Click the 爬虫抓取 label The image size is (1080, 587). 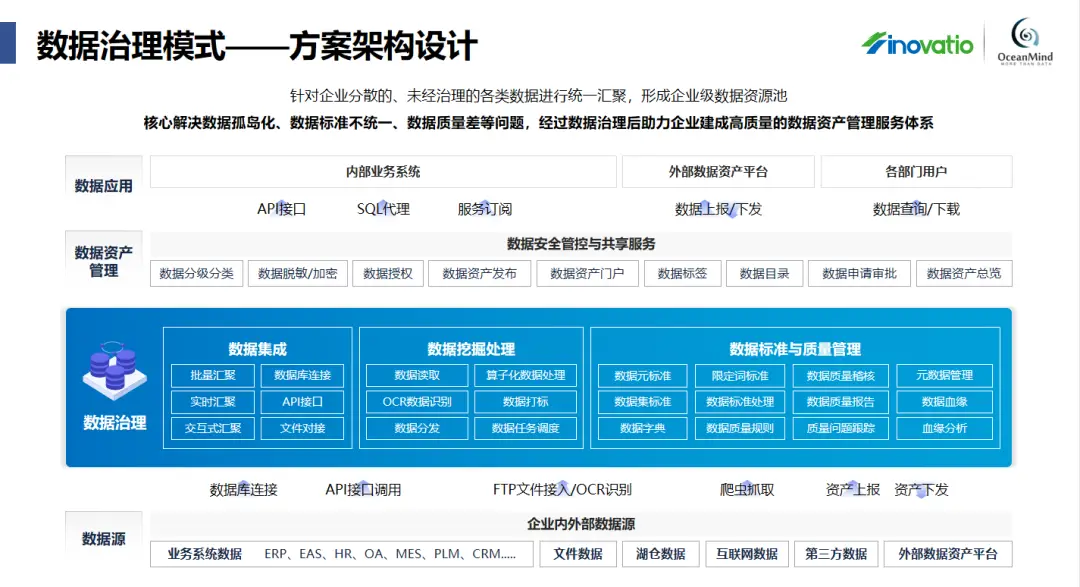pos(747,490)
